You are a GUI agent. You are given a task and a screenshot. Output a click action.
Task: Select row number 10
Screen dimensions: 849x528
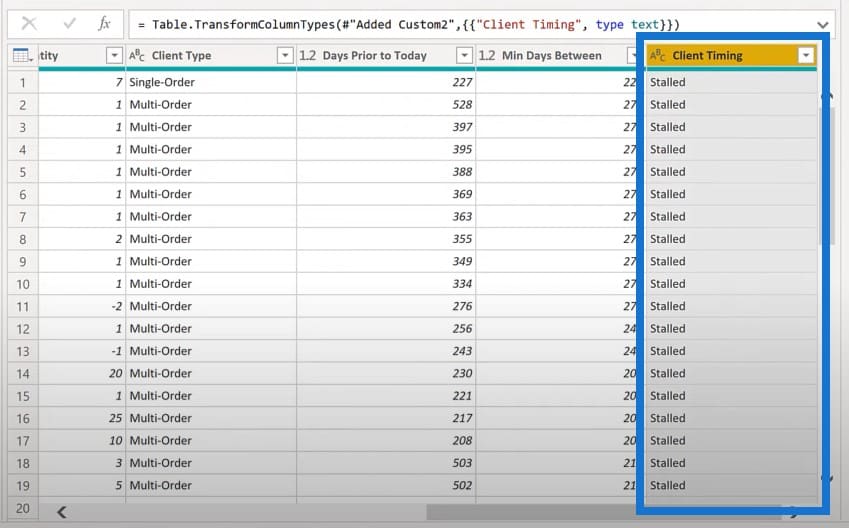[x=23, y=284]
